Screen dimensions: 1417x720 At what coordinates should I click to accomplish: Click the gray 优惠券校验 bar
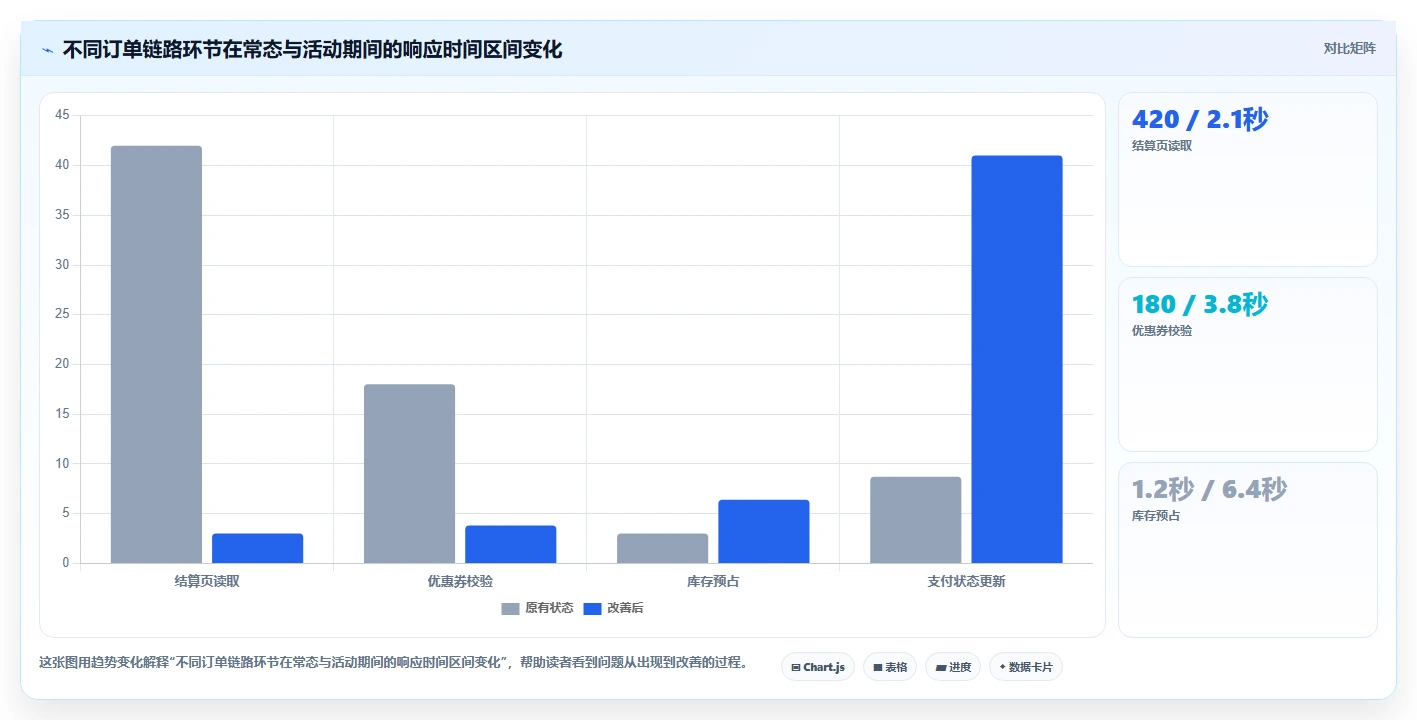click(x=409, y=474)
